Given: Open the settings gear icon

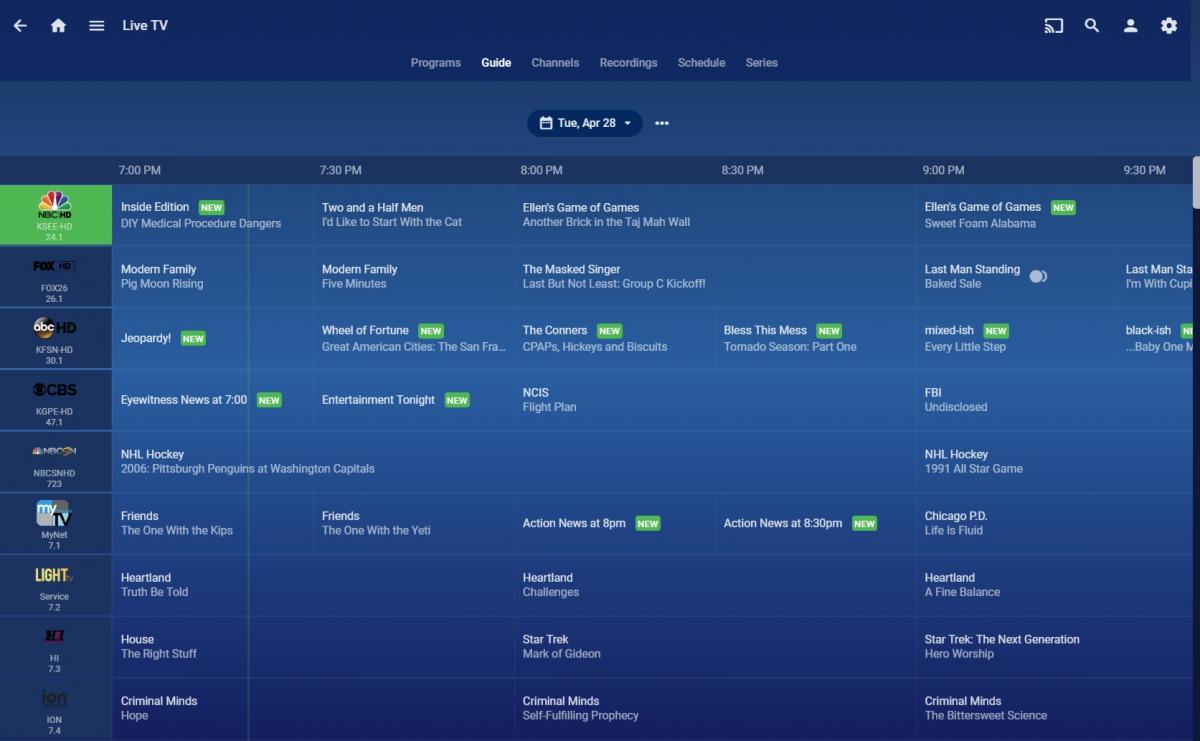Looking at the screenshot, I should point(1169,26).
